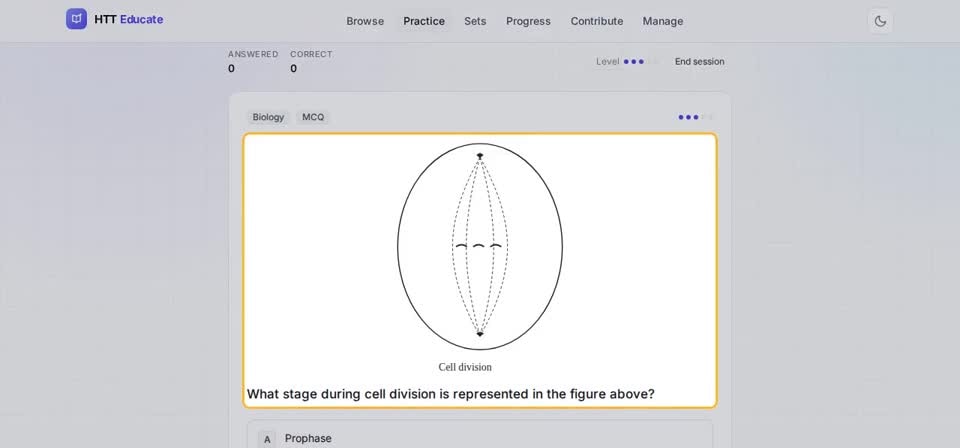Click the ANSWERED counter label
This screenshot has height=448, width=960.
pos(253,54)
